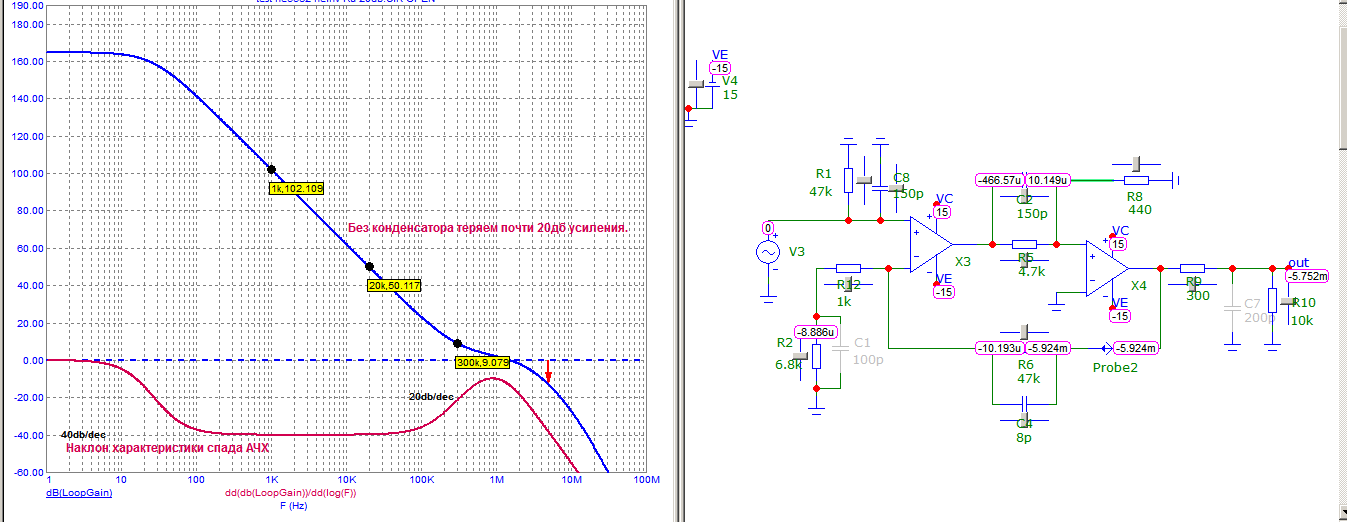Click the 1k,102.109 data point tag

296,188
